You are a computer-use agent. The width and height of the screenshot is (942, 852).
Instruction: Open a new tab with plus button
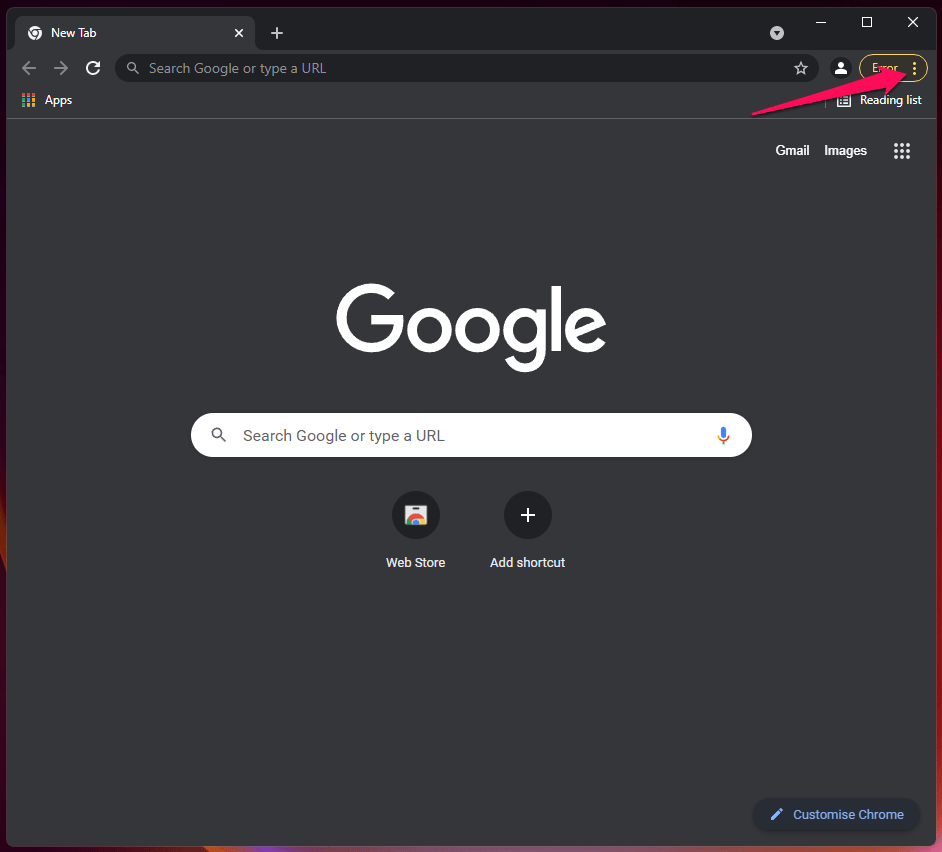[277, 33]
